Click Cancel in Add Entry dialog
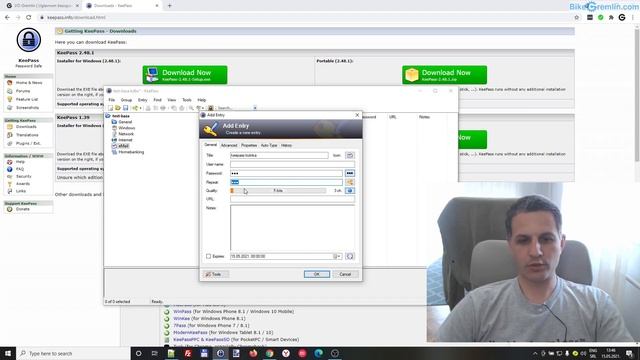This screenshot has height=360, width=640. click(x=345, y=274)
